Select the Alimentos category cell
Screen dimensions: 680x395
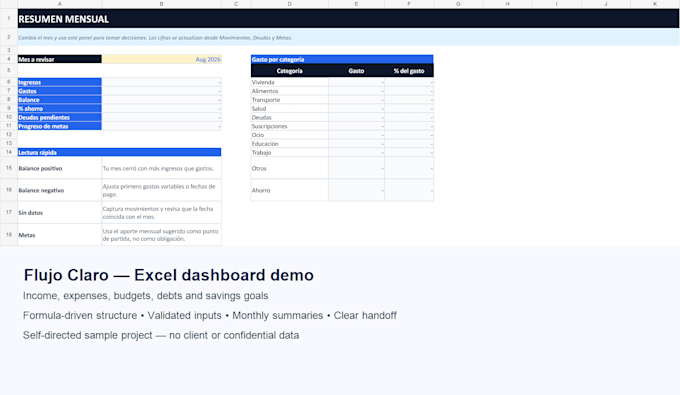(290, 91)
